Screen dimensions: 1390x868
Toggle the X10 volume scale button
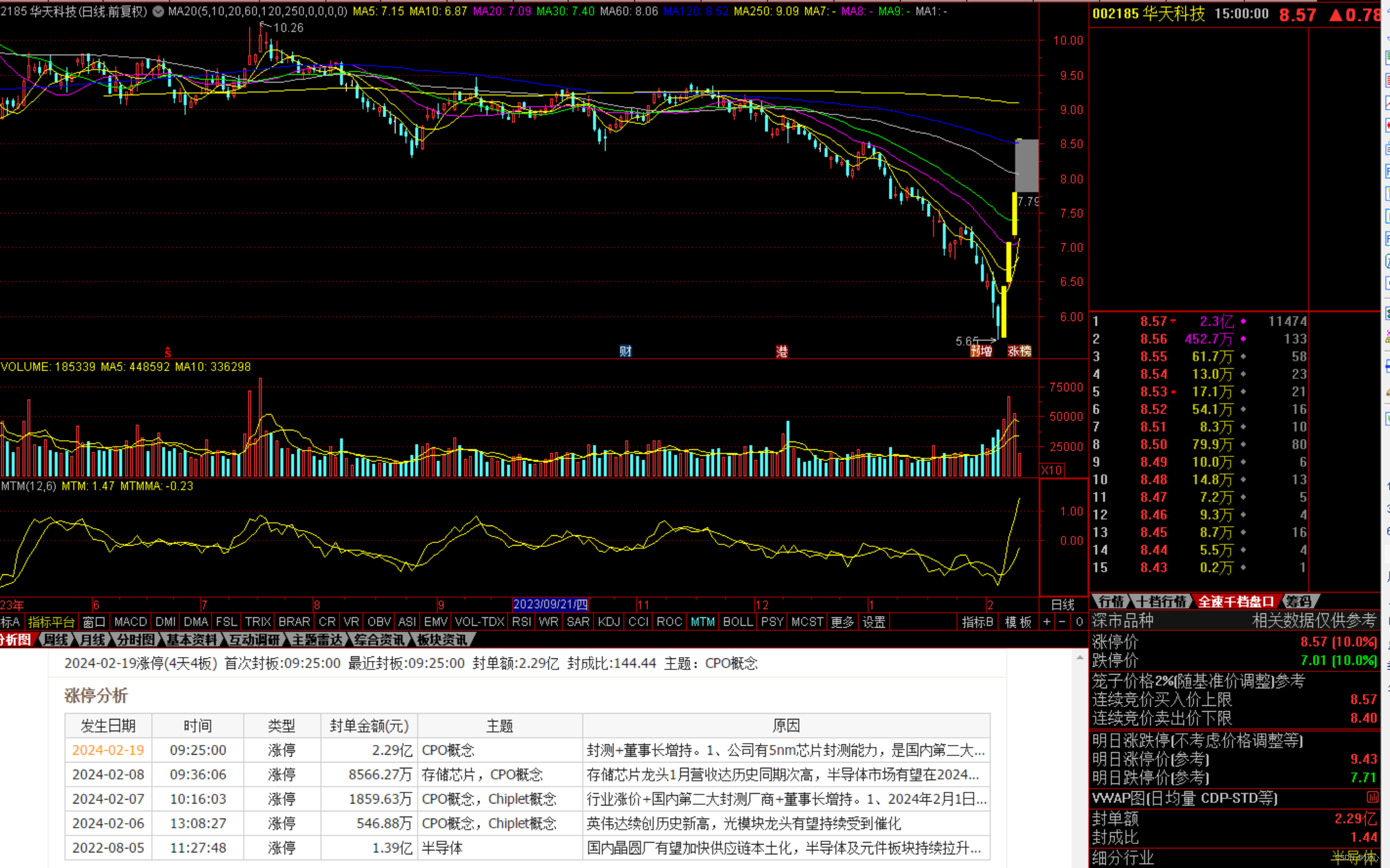(x=1052, y=470)
